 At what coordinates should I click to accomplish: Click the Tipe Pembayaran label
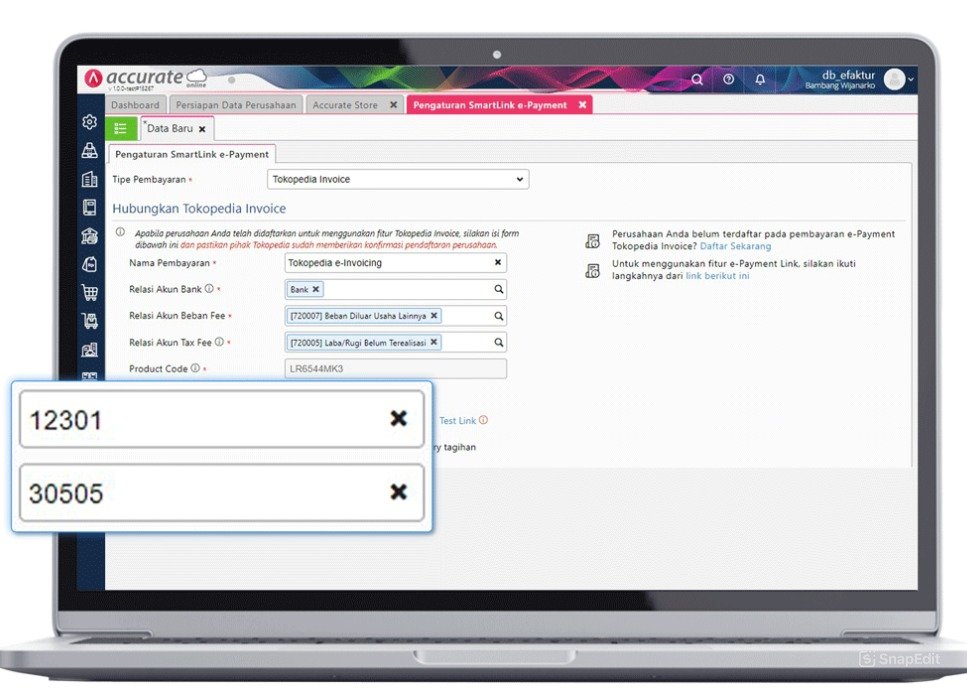pyautogui.click(x=149, y=179)
